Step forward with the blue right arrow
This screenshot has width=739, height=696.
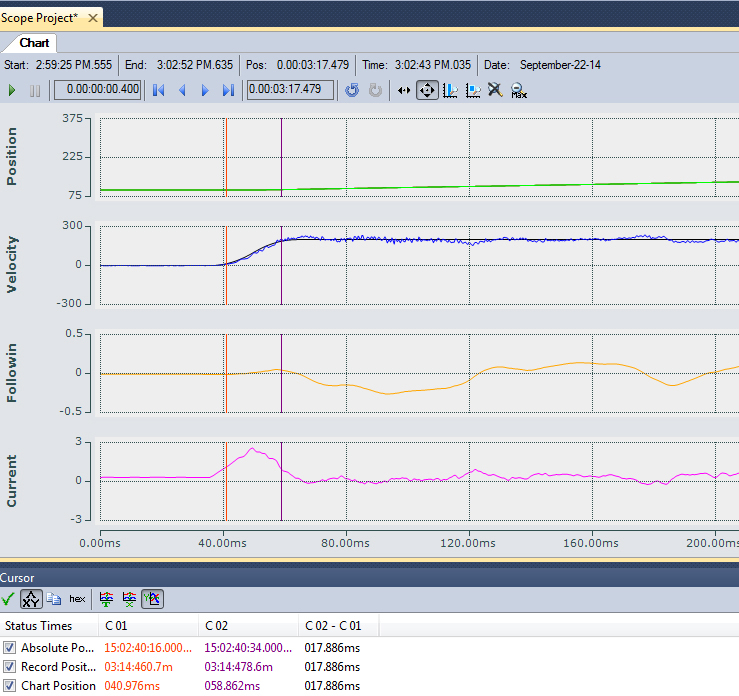[205, 90]
